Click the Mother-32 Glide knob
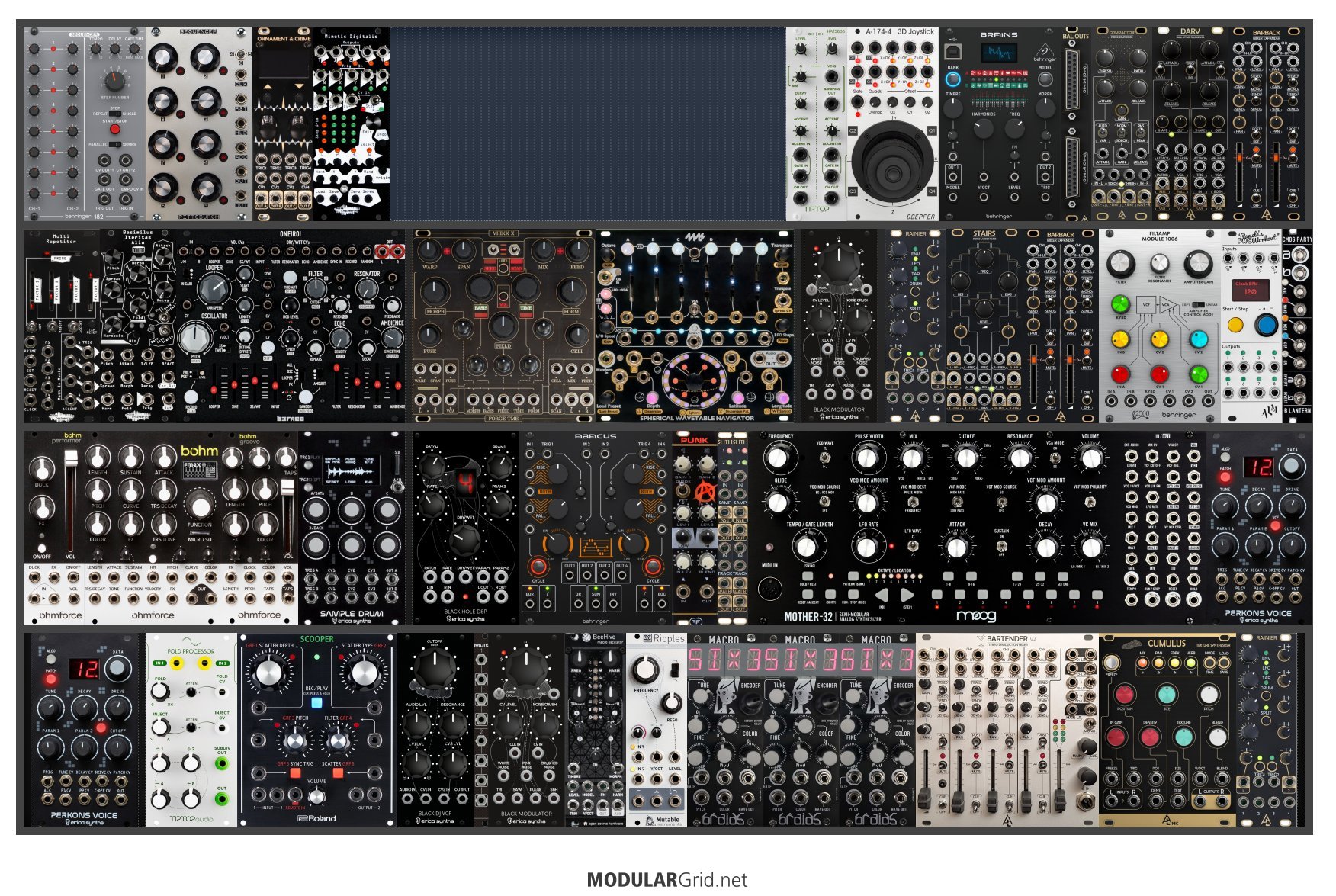 [x=777, y=503]
